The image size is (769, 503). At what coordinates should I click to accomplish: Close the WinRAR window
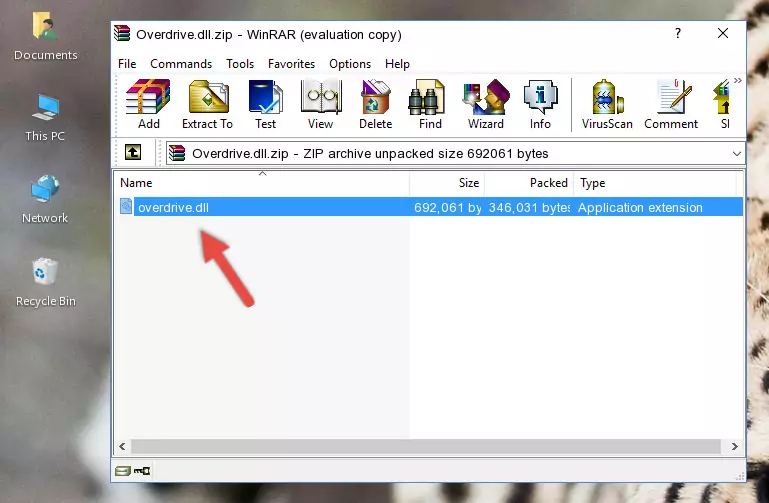pyautogui.click(x=722, y=33)
